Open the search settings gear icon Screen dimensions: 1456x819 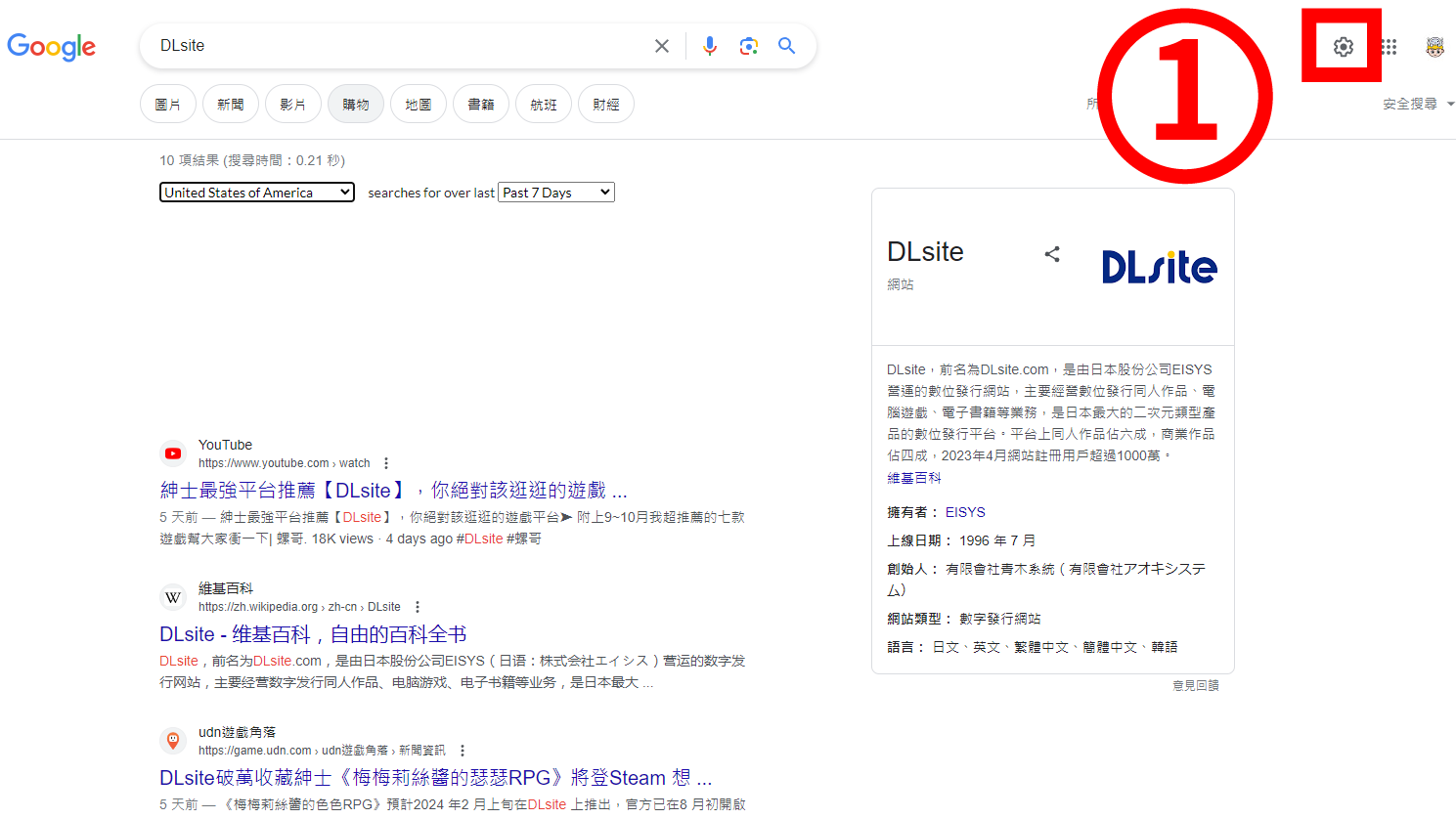pos(1342,45)
